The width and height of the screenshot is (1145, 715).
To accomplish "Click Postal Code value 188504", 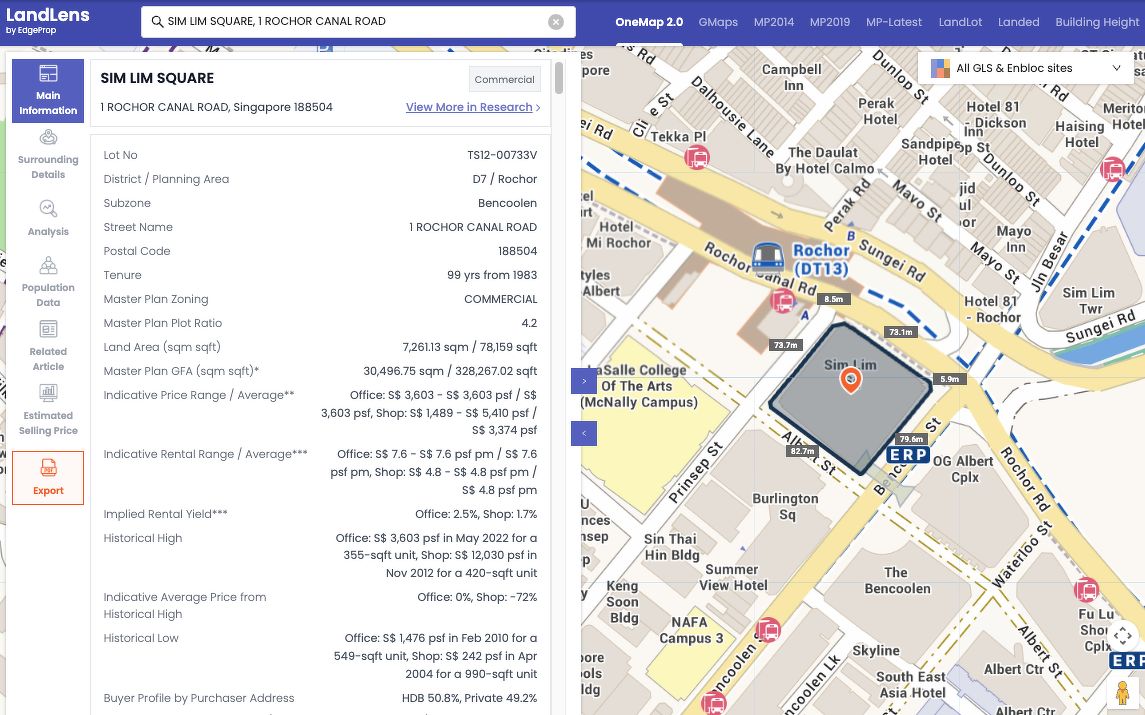I will [x=518, y=251].
